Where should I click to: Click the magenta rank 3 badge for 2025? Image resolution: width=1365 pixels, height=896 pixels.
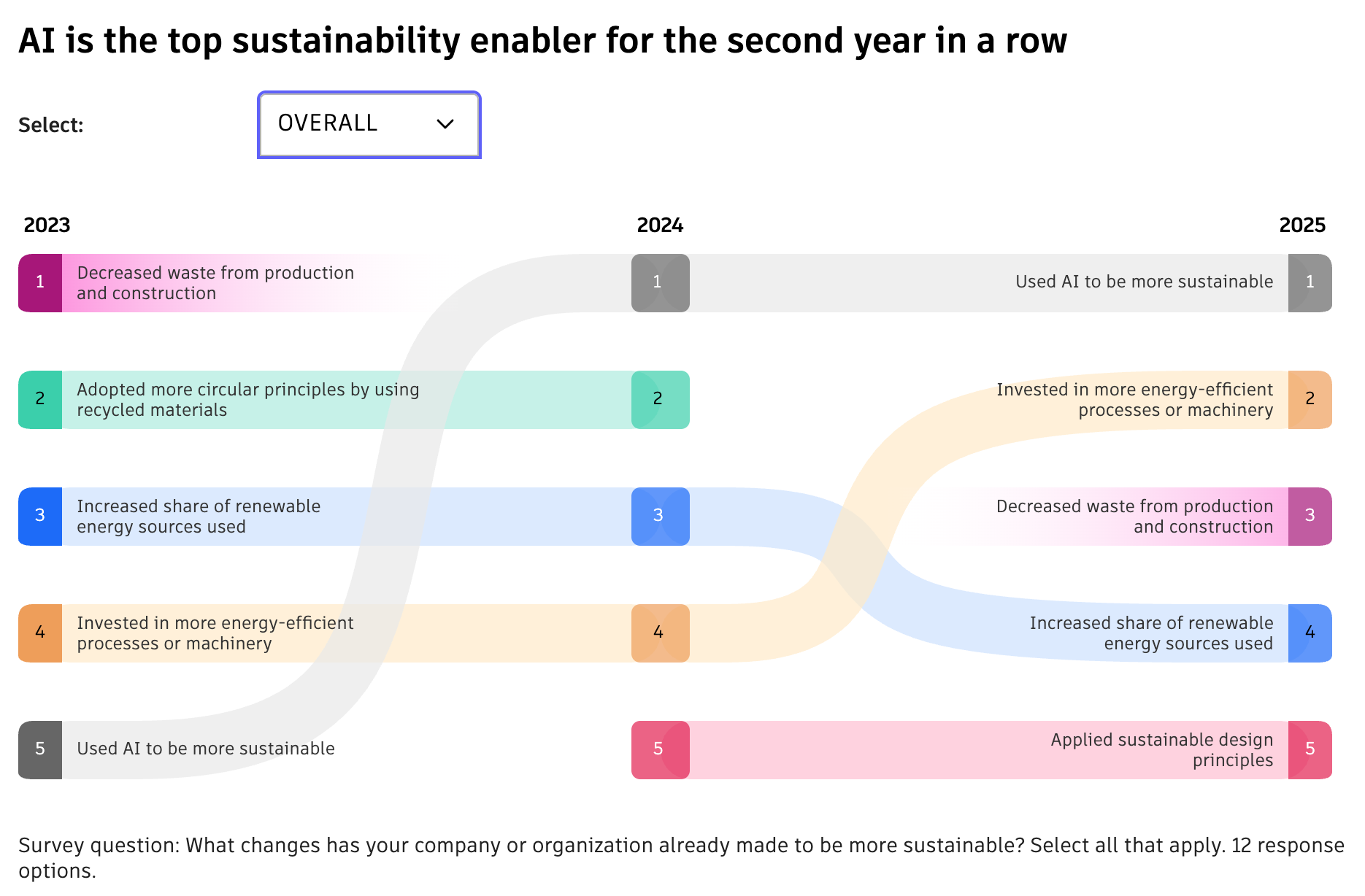(1310, 517)
